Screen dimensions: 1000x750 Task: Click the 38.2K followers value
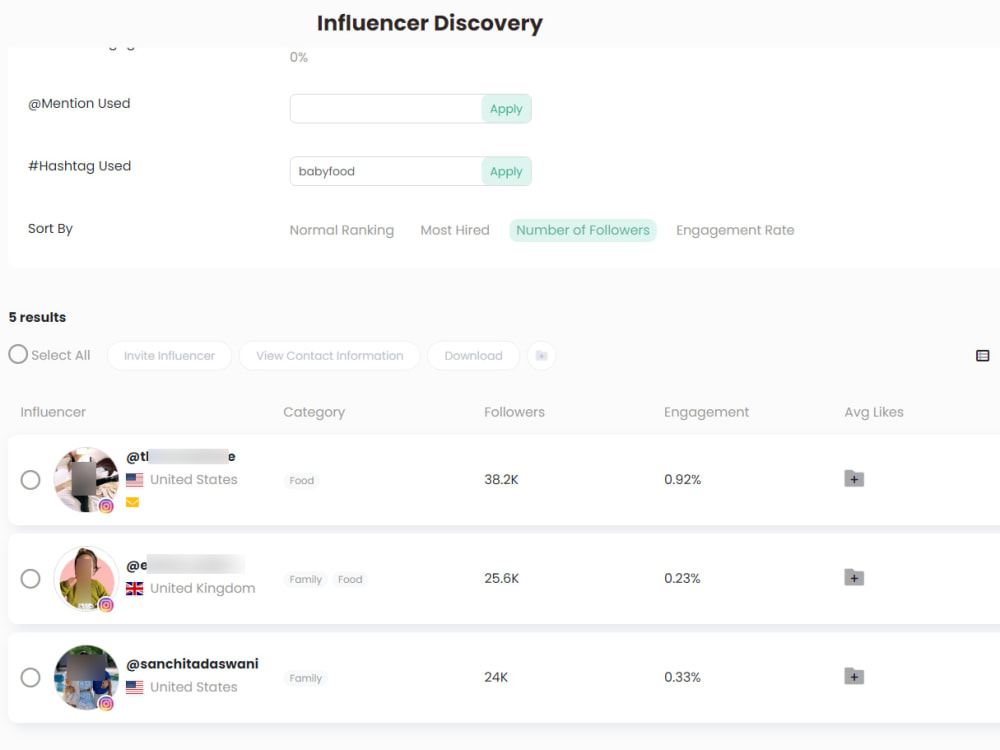point(501,480)
